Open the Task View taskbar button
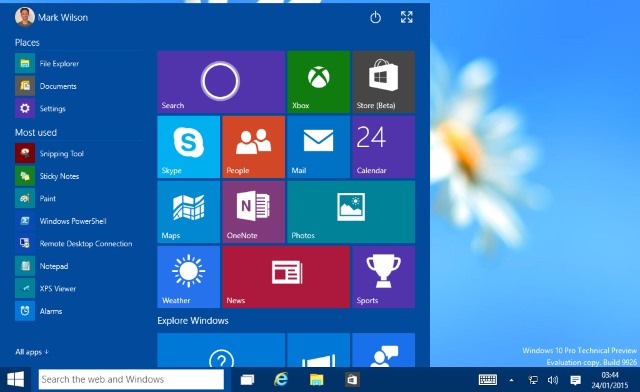640x392 pixels. pos(247,380)
